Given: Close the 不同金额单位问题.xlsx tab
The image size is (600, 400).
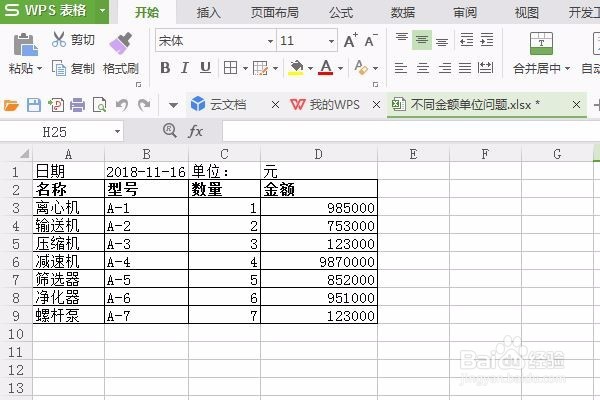Looking at the screenshot, I should 576,104.
